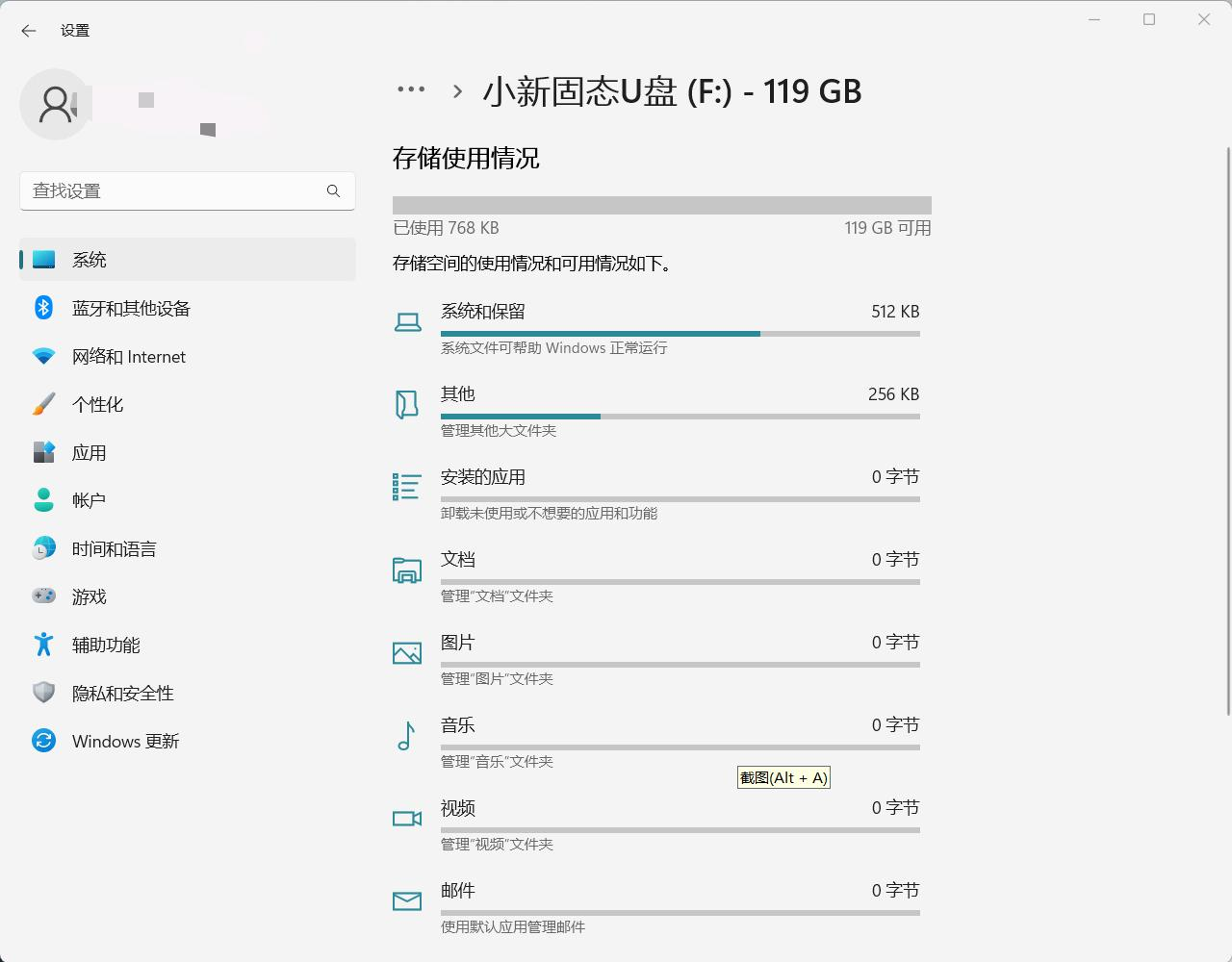Open 辅助功能 settings
This screenshot has width=1232, height=962.
[188, 645]
